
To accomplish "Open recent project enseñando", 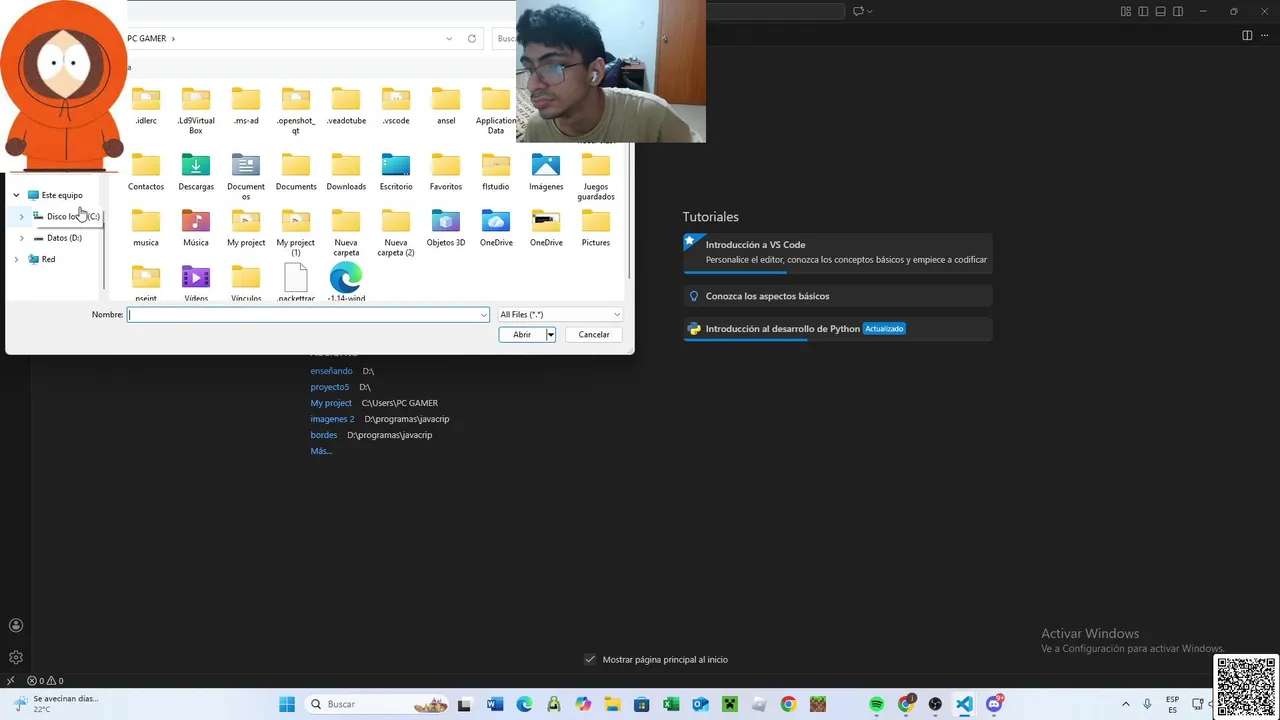I will 331,371.
